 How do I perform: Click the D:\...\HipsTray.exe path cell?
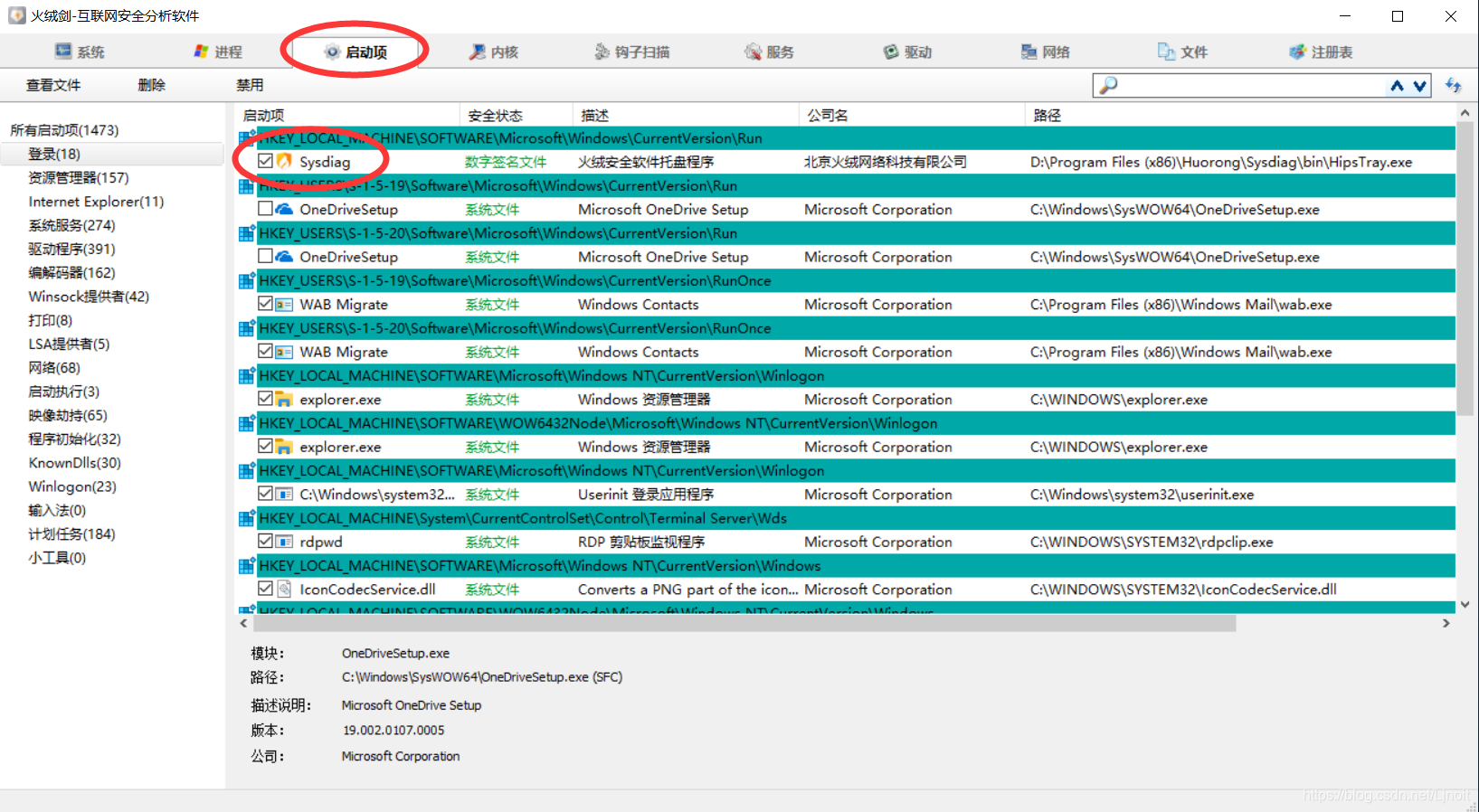pos(1221,162)
